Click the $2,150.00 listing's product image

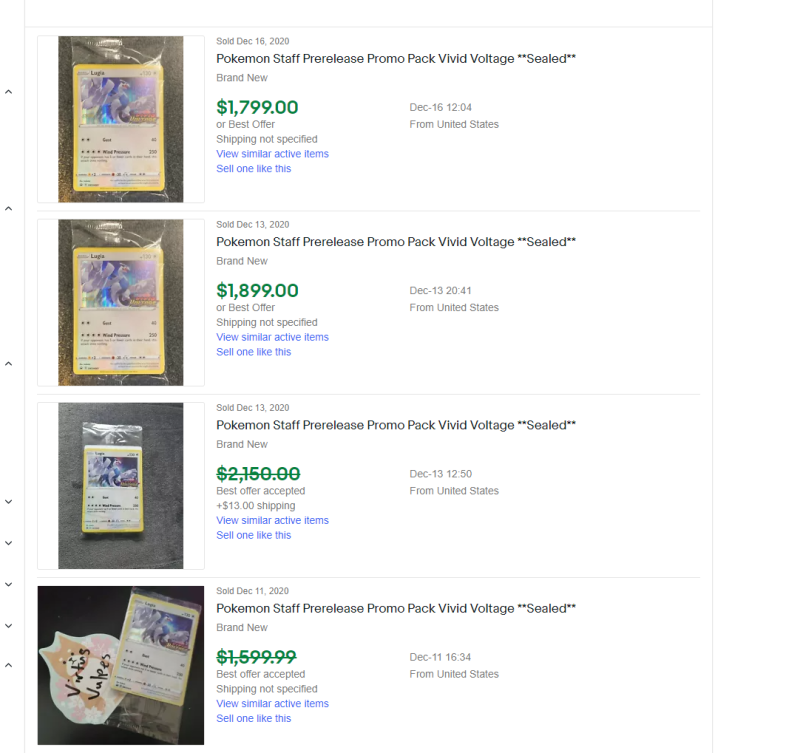coord(120,485)
